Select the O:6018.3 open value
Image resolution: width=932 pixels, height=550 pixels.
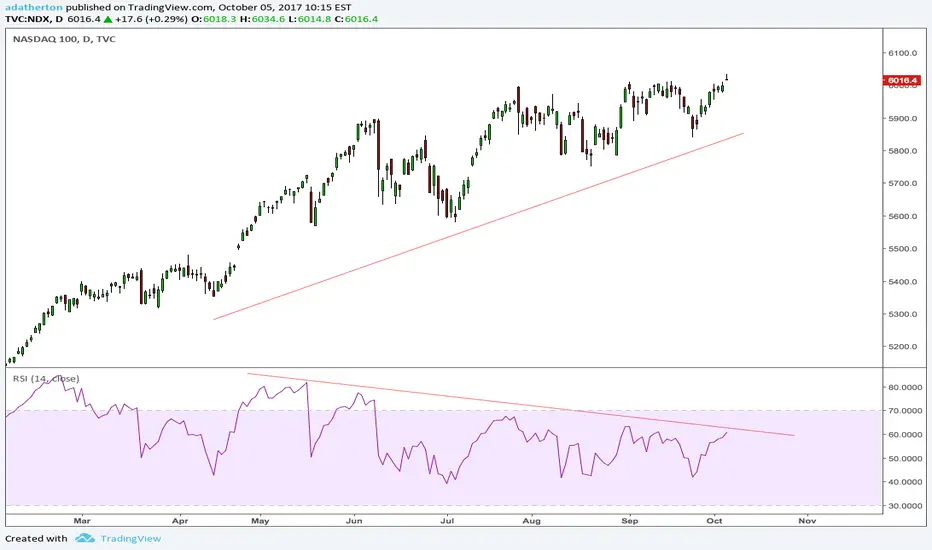tap(214, 19)
